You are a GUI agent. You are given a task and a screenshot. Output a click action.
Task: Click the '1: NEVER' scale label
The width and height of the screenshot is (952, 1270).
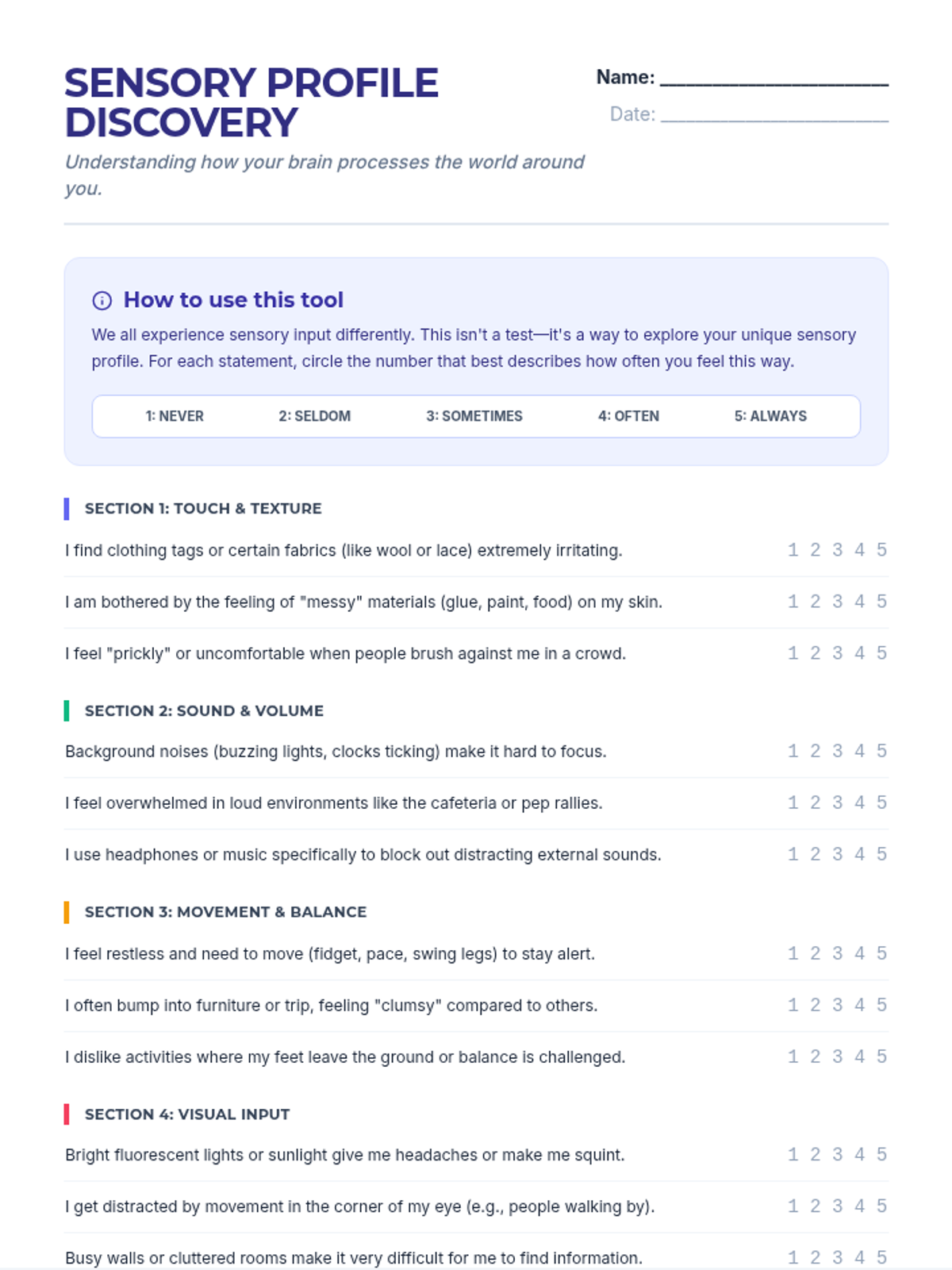point(175,416)
